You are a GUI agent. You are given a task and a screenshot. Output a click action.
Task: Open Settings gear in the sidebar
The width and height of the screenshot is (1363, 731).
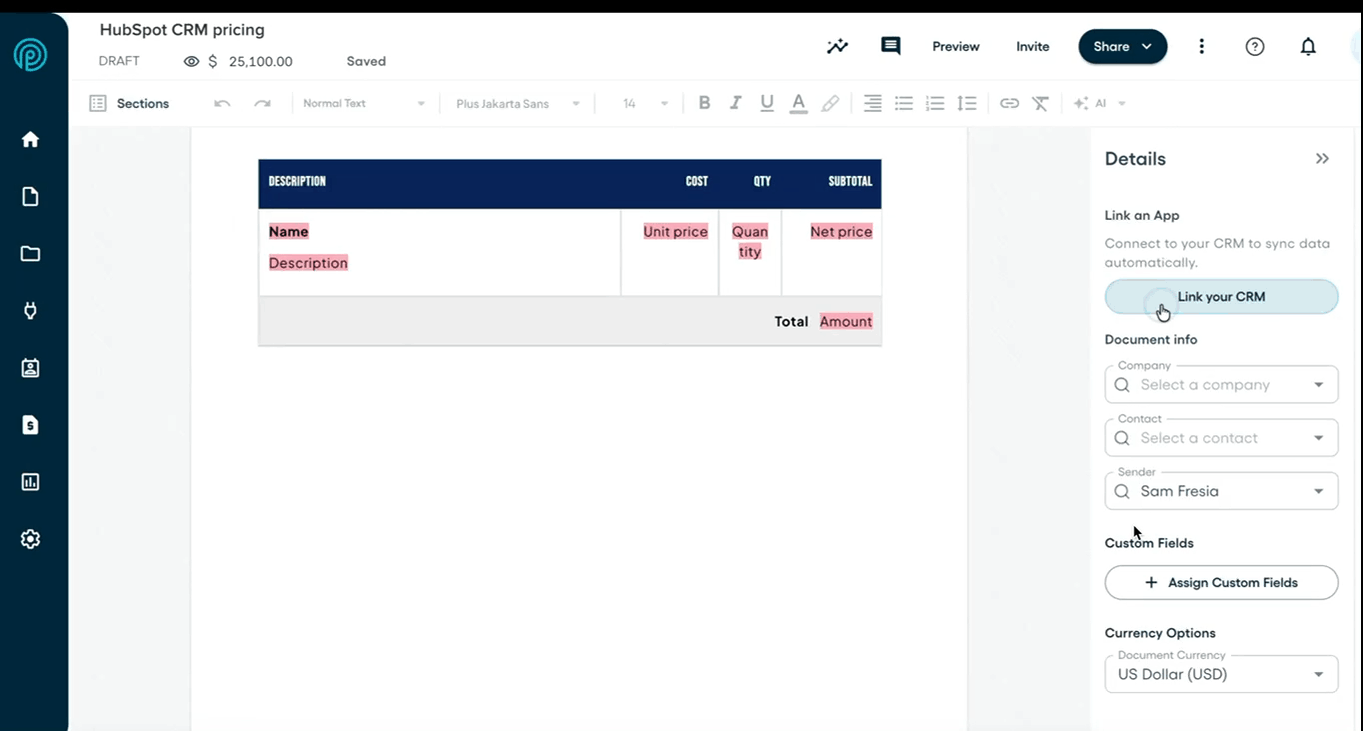[30, 539]
